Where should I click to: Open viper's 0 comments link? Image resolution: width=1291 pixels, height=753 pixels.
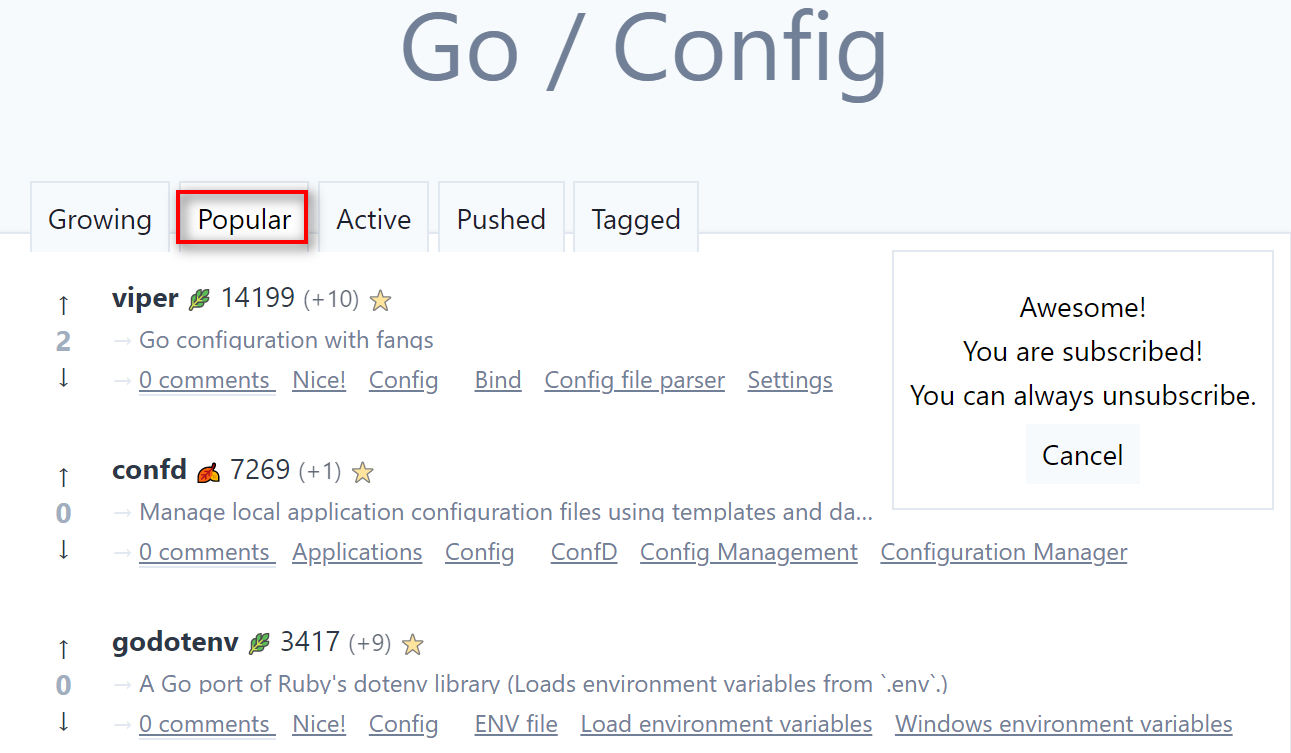[x=206, y=380]
